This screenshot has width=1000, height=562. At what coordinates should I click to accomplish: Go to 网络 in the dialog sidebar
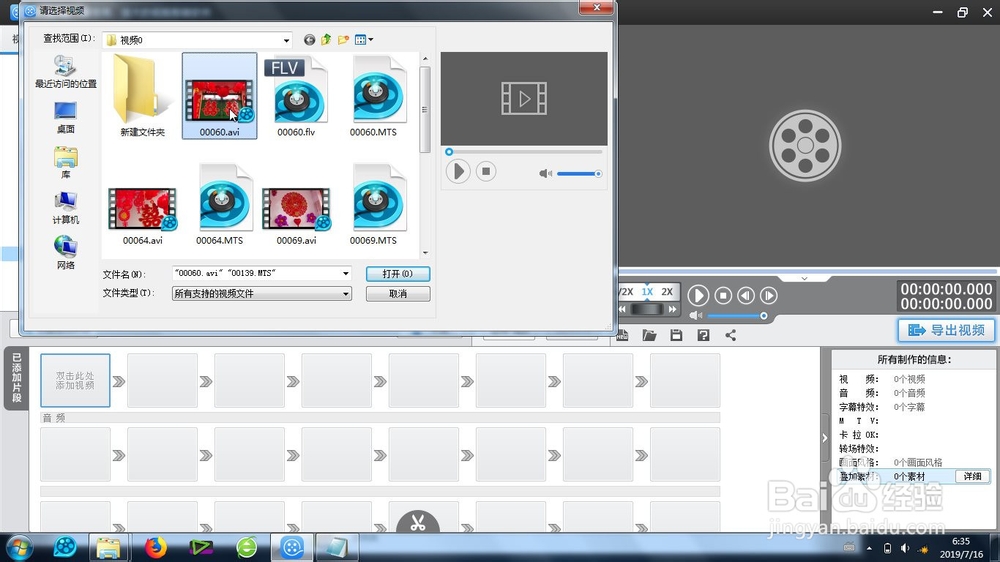click(66, 253)
